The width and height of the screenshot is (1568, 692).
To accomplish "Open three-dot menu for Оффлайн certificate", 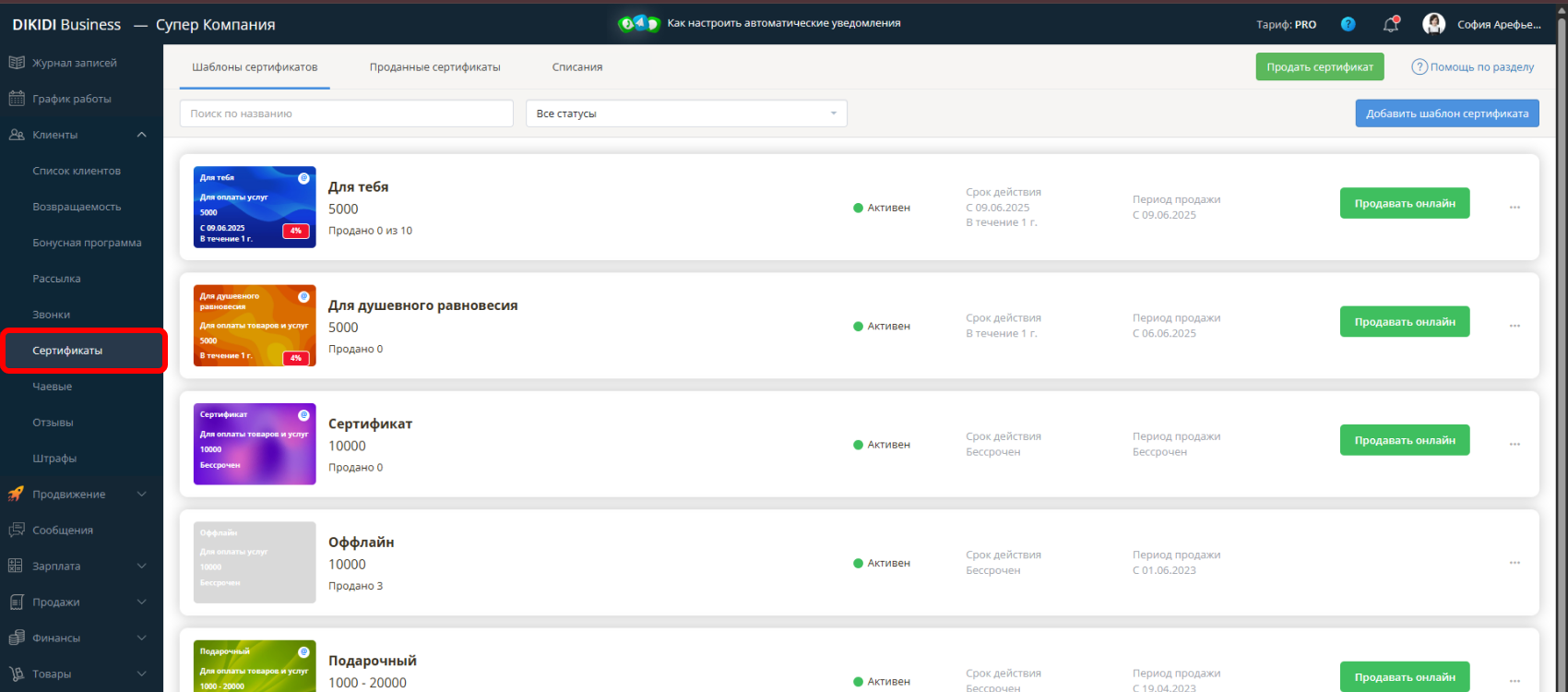I will coord(1515,563).
